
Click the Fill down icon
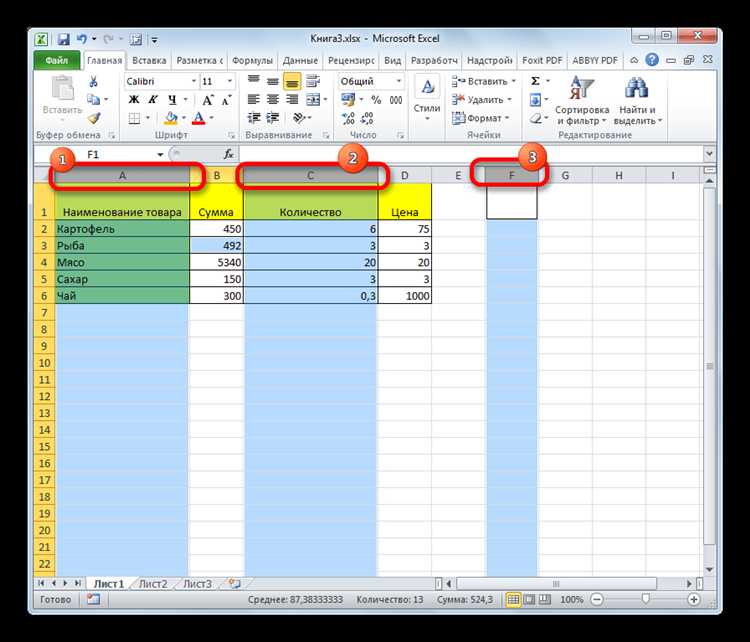pyautogui.click(x=536, y=100)
